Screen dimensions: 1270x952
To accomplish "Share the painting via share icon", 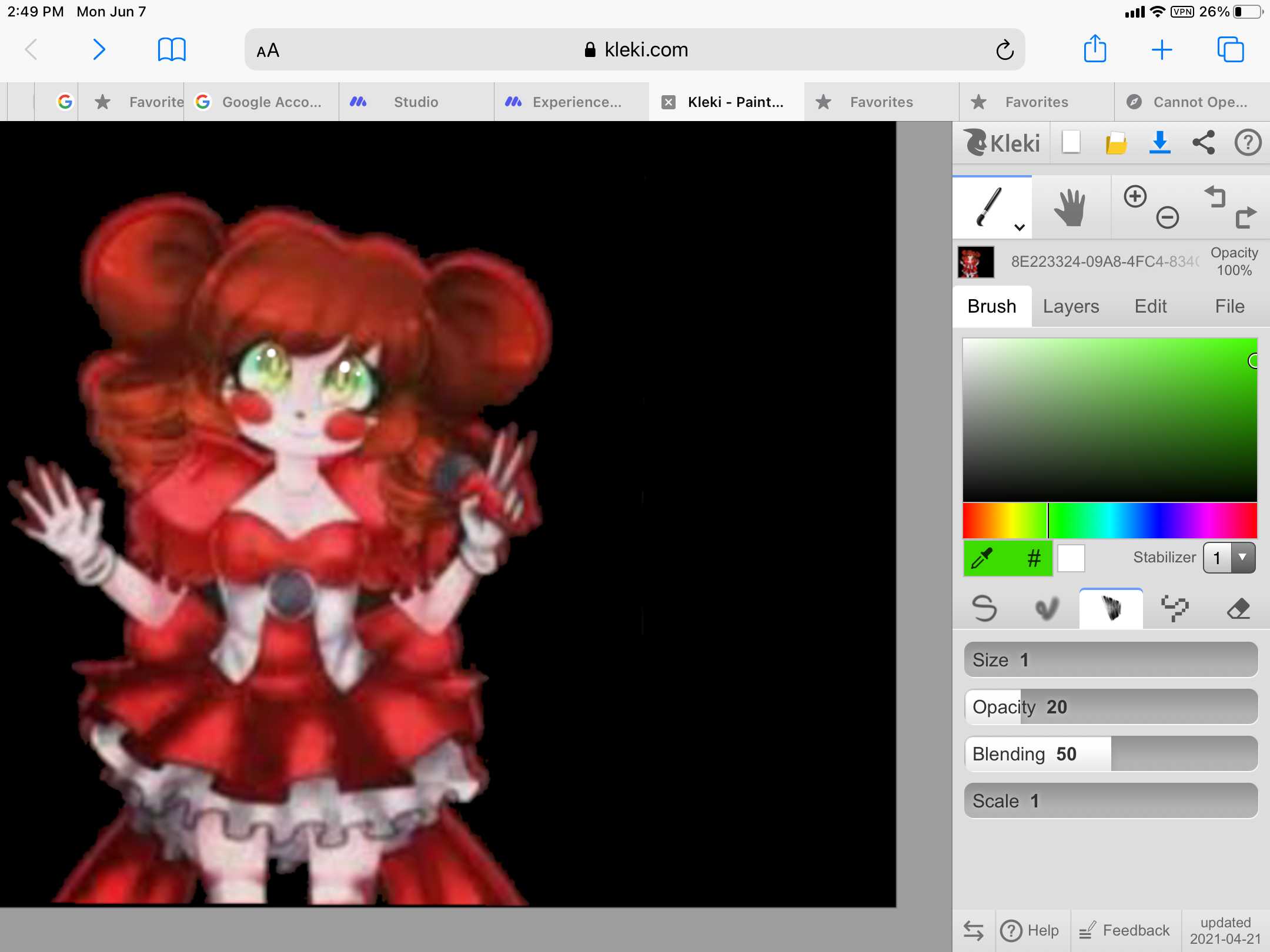I will tap(1204, 143).
